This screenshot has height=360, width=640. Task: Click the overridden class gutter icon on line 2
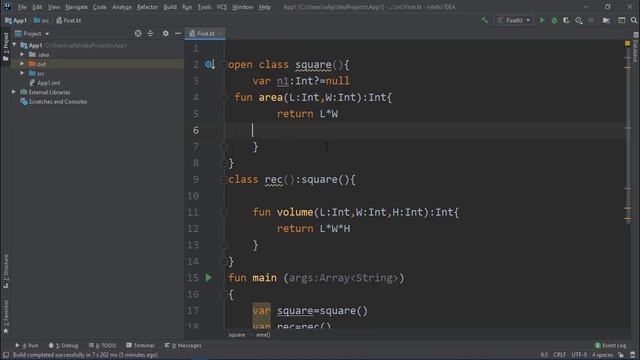[209, 64]
